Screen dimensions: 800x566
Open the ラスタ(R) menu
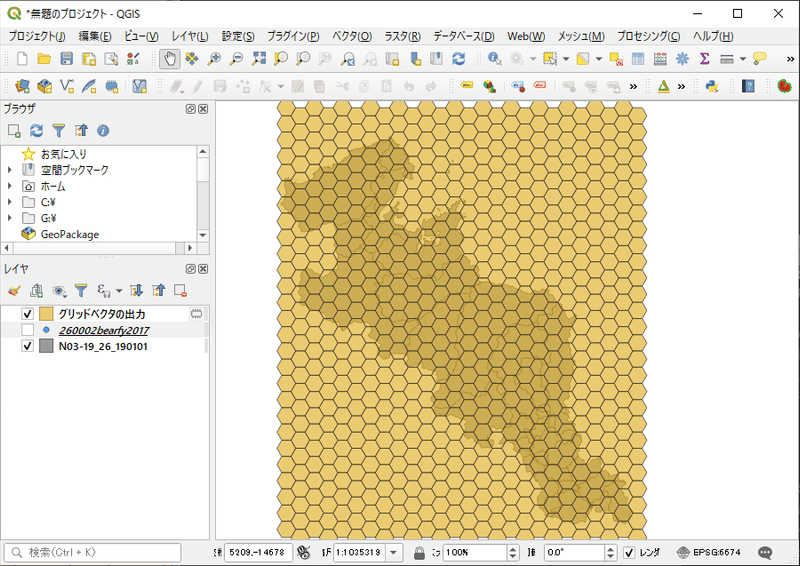point(403,36)
